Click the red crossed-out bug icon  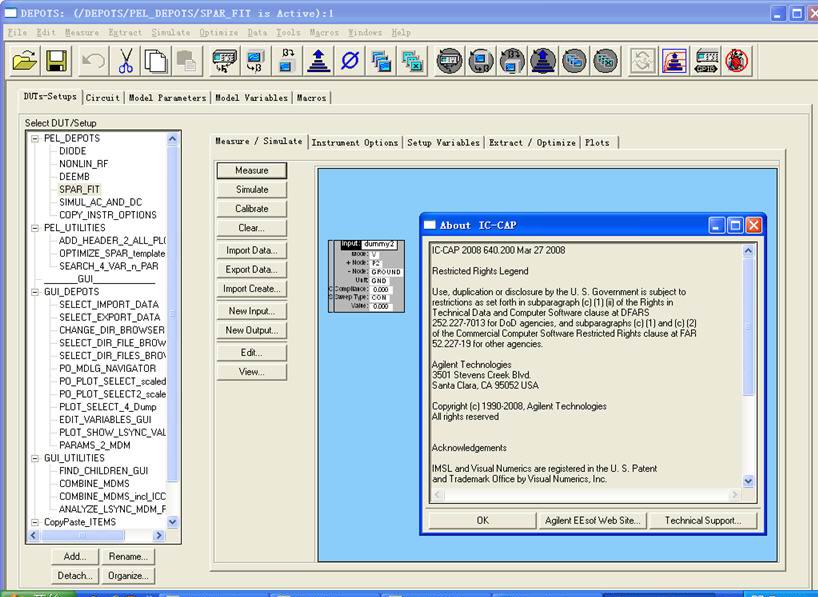coord(737,61)
